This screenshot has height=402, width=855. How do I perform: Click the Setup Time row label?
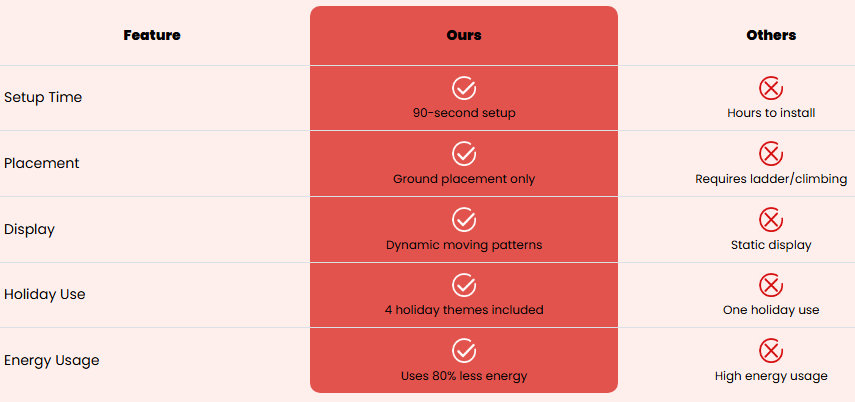click(43, 98)
